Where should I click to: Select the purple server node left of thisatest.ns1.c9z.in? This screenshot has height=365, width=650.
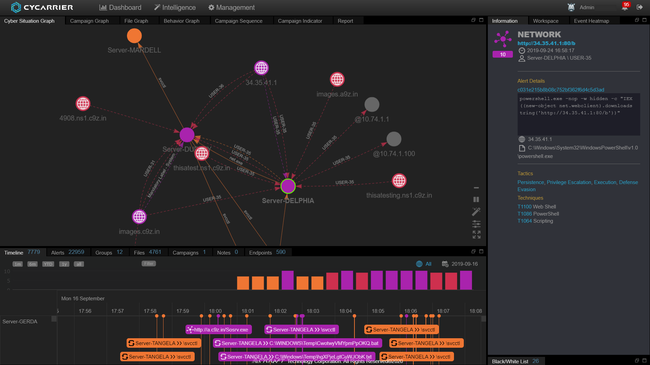(187, 135)
